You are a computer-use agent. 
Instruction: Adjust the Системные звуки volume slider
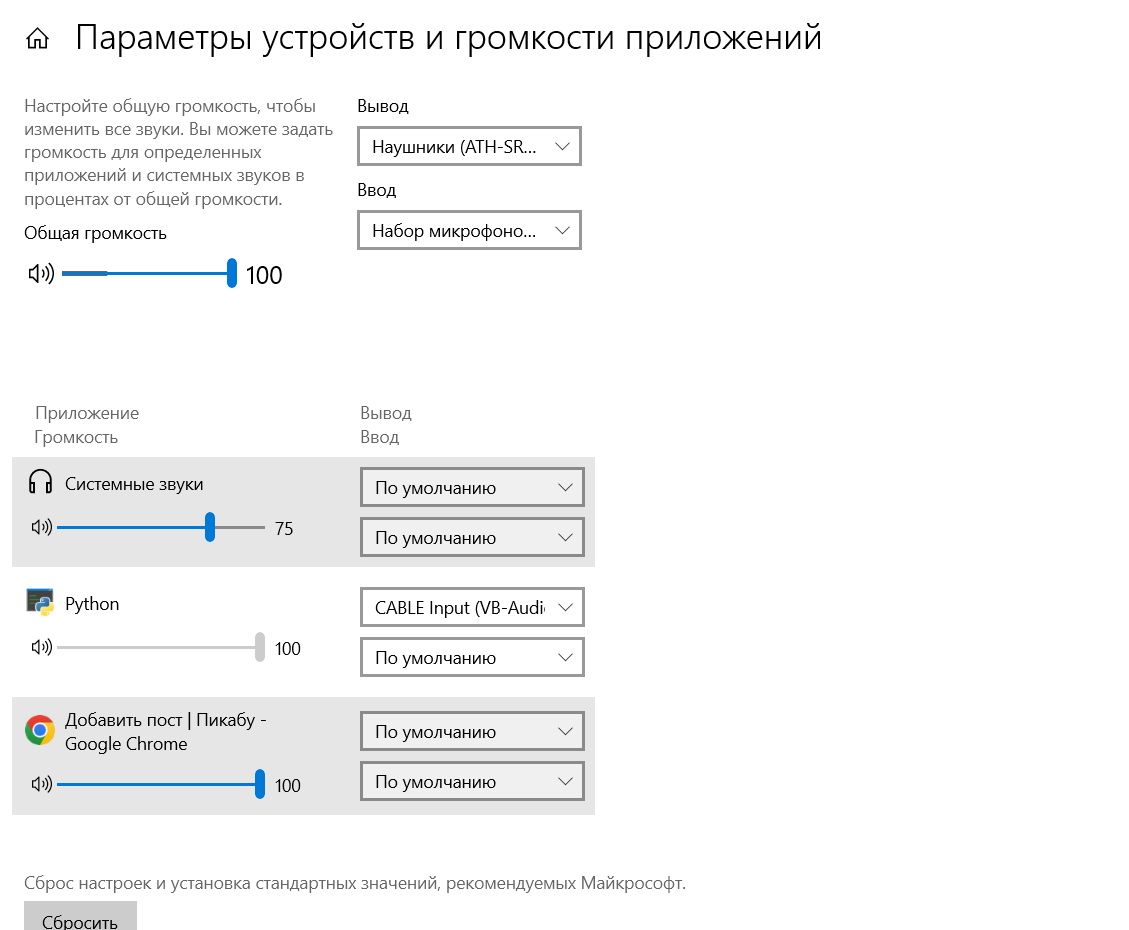point(161,528)
